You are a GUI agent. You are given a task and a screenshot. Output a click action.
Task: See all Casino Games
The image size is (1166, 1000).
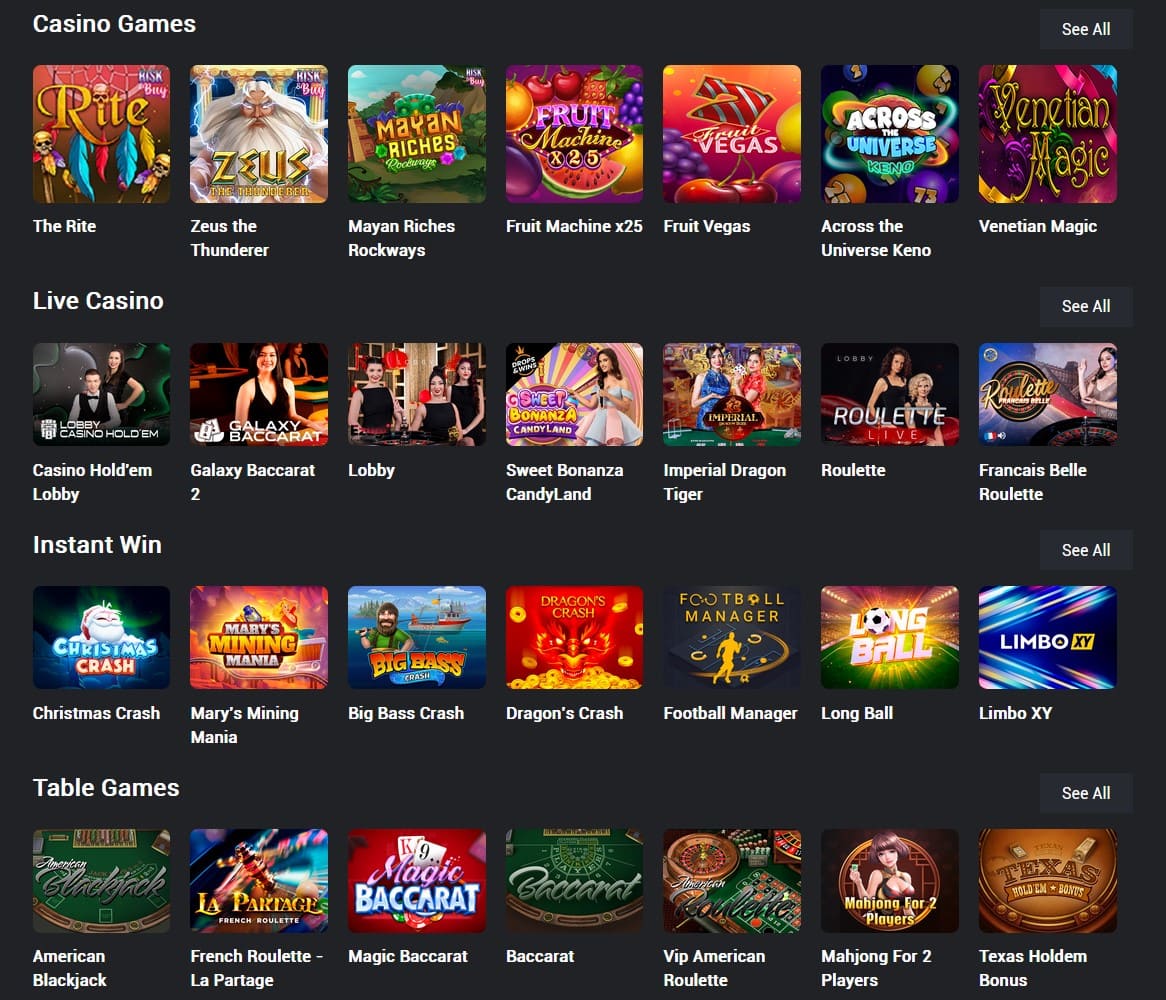click(1086, 29)
